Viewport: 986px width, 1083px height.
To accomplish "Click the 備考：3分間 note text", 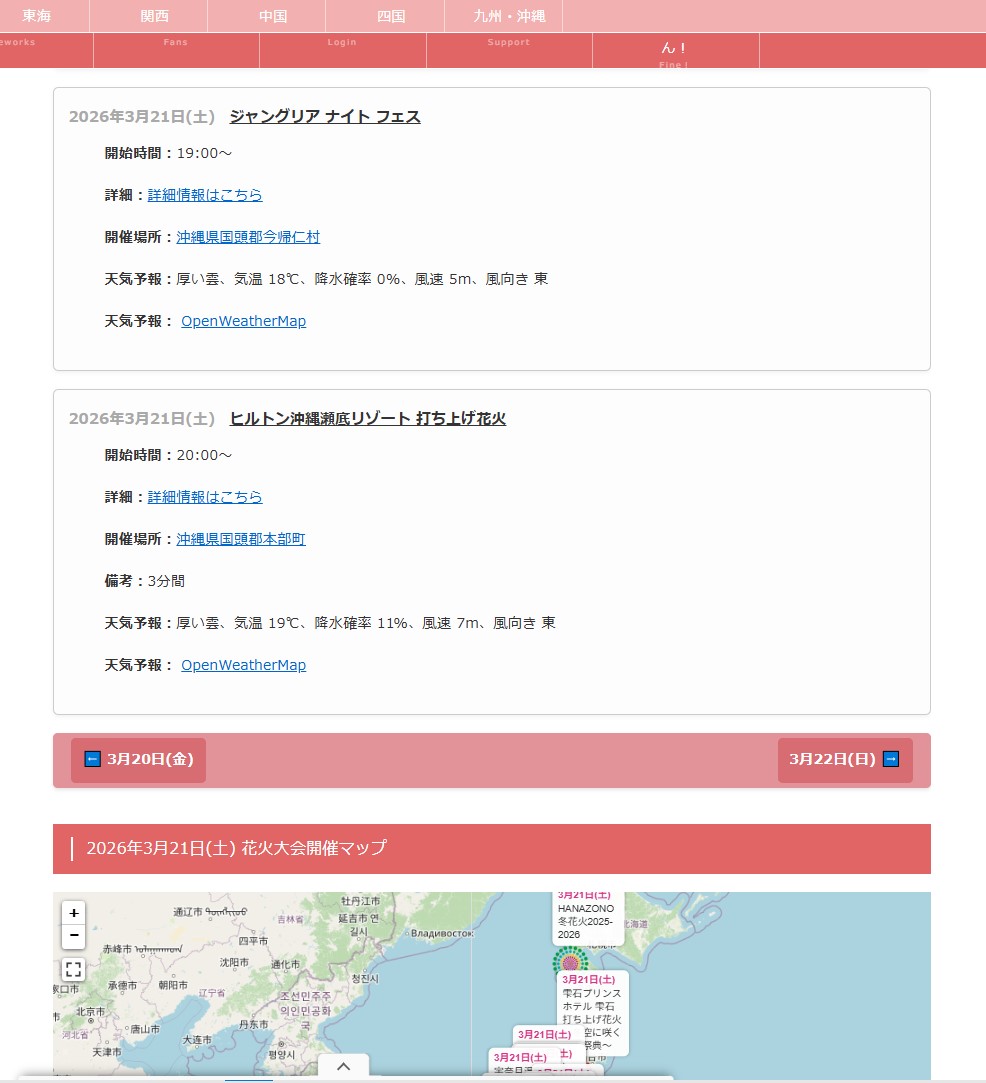I will point(144,581).
